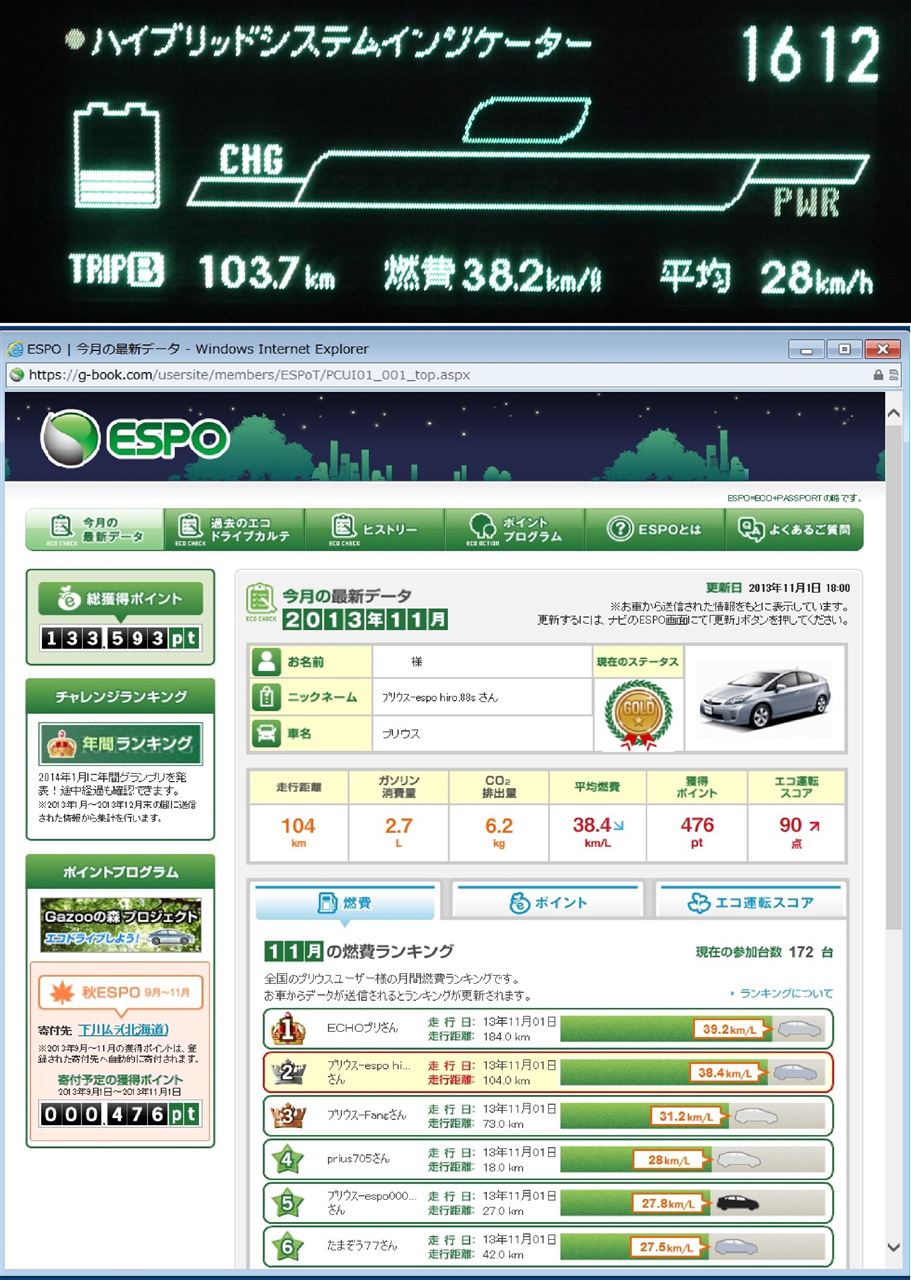Click the 年間ランキング banner button
911x1280 pixels.
pyautogui.click(x=120, y=744)
